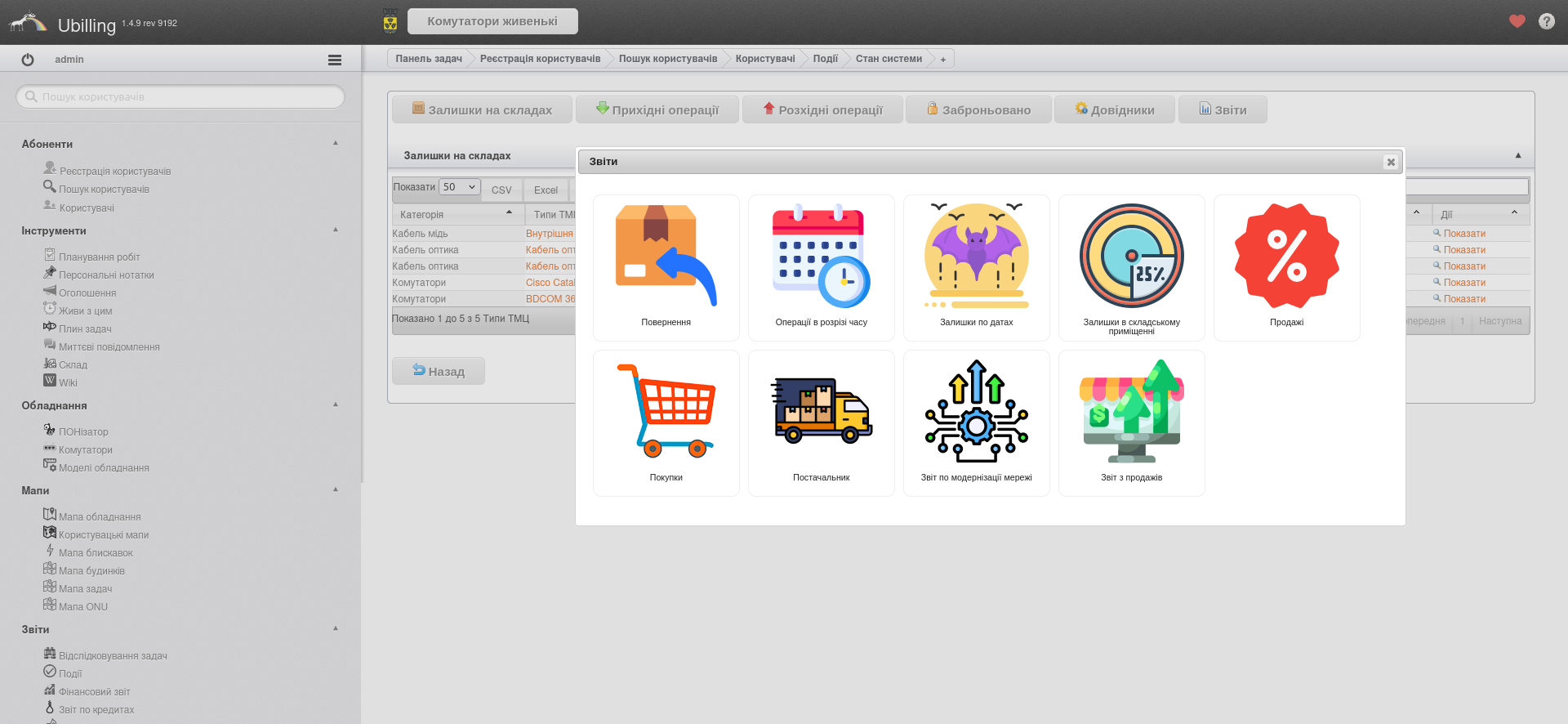Open the Продажі percent badge report
Screen dimensions: 1568x724
coord(1286,257)
